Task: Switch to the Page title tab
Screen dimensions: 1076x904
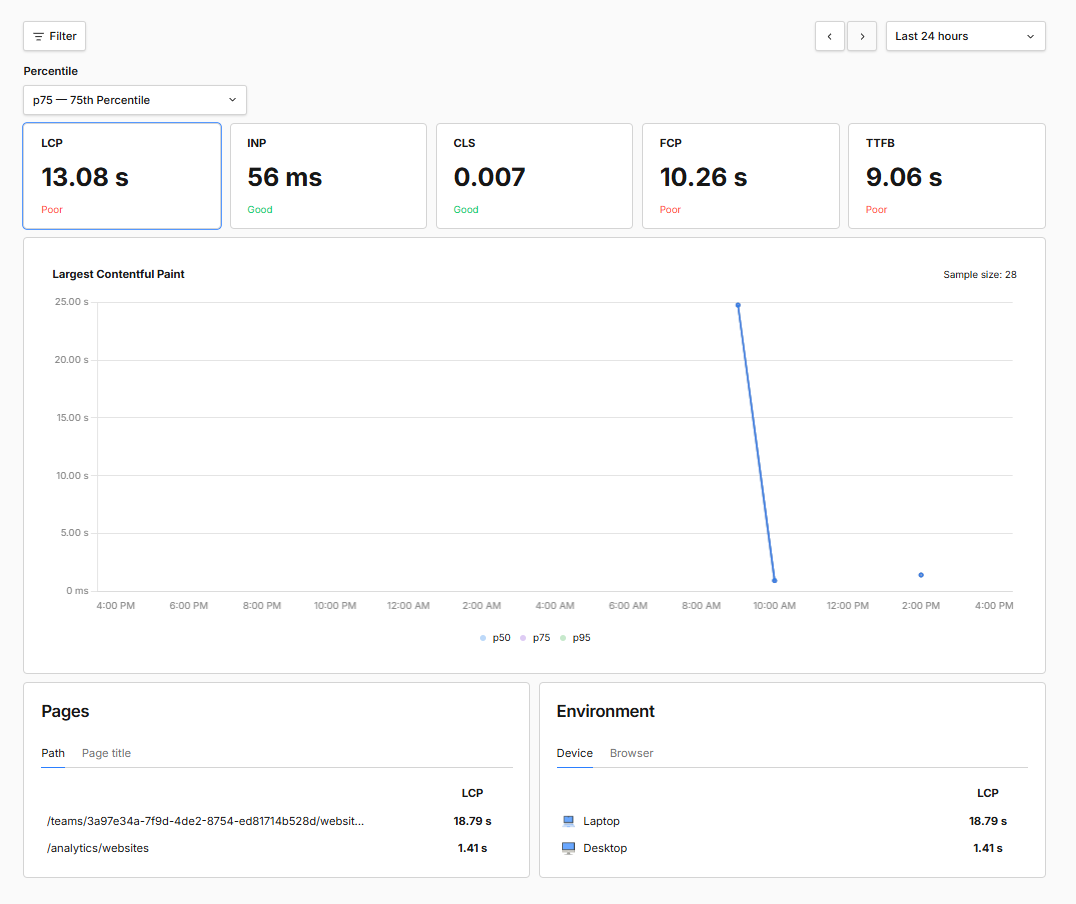Action: (106, 753)
